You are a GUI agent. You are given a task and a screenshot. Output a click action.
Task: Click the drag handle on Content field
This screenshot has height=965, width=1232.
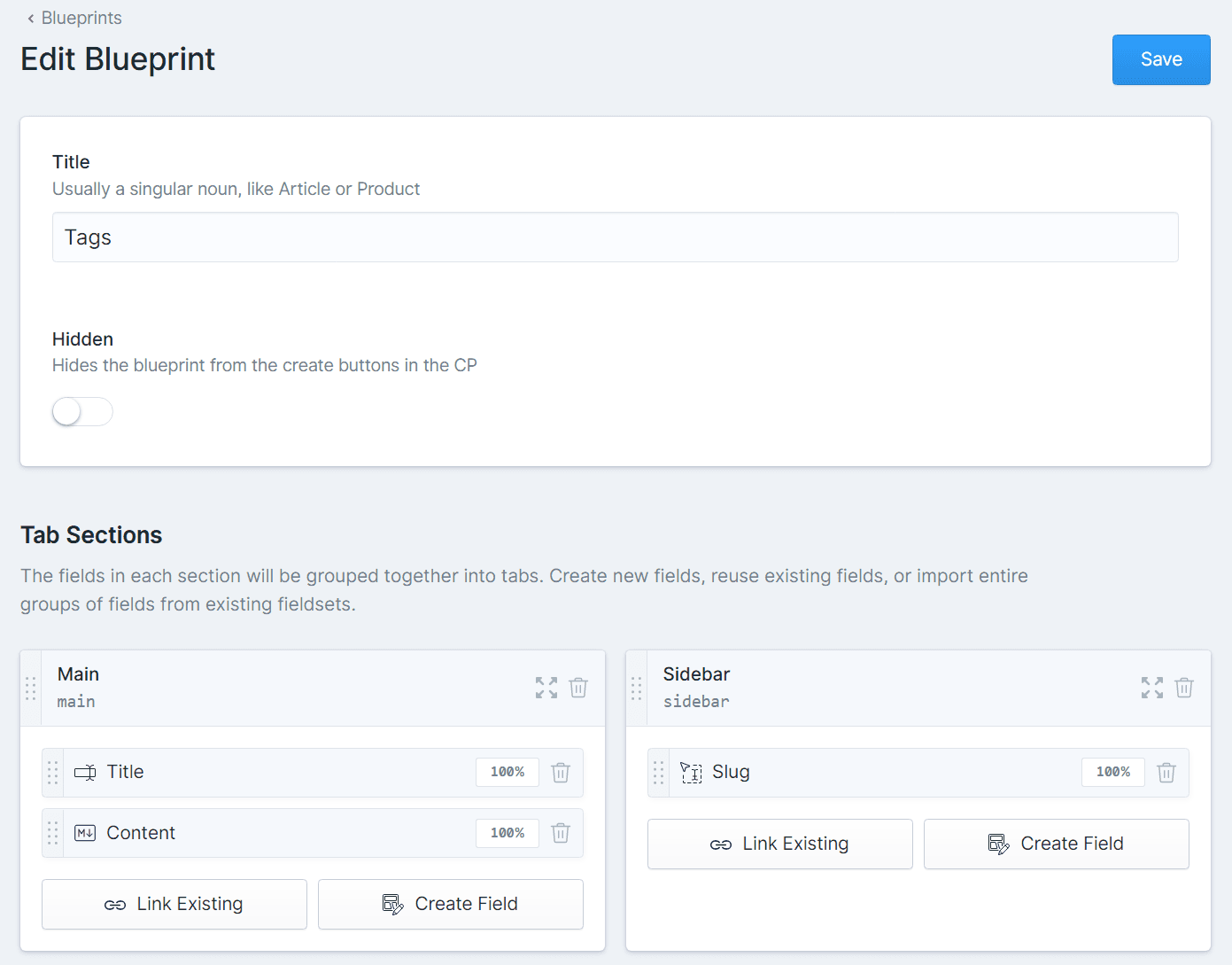[x=53, y=833]
